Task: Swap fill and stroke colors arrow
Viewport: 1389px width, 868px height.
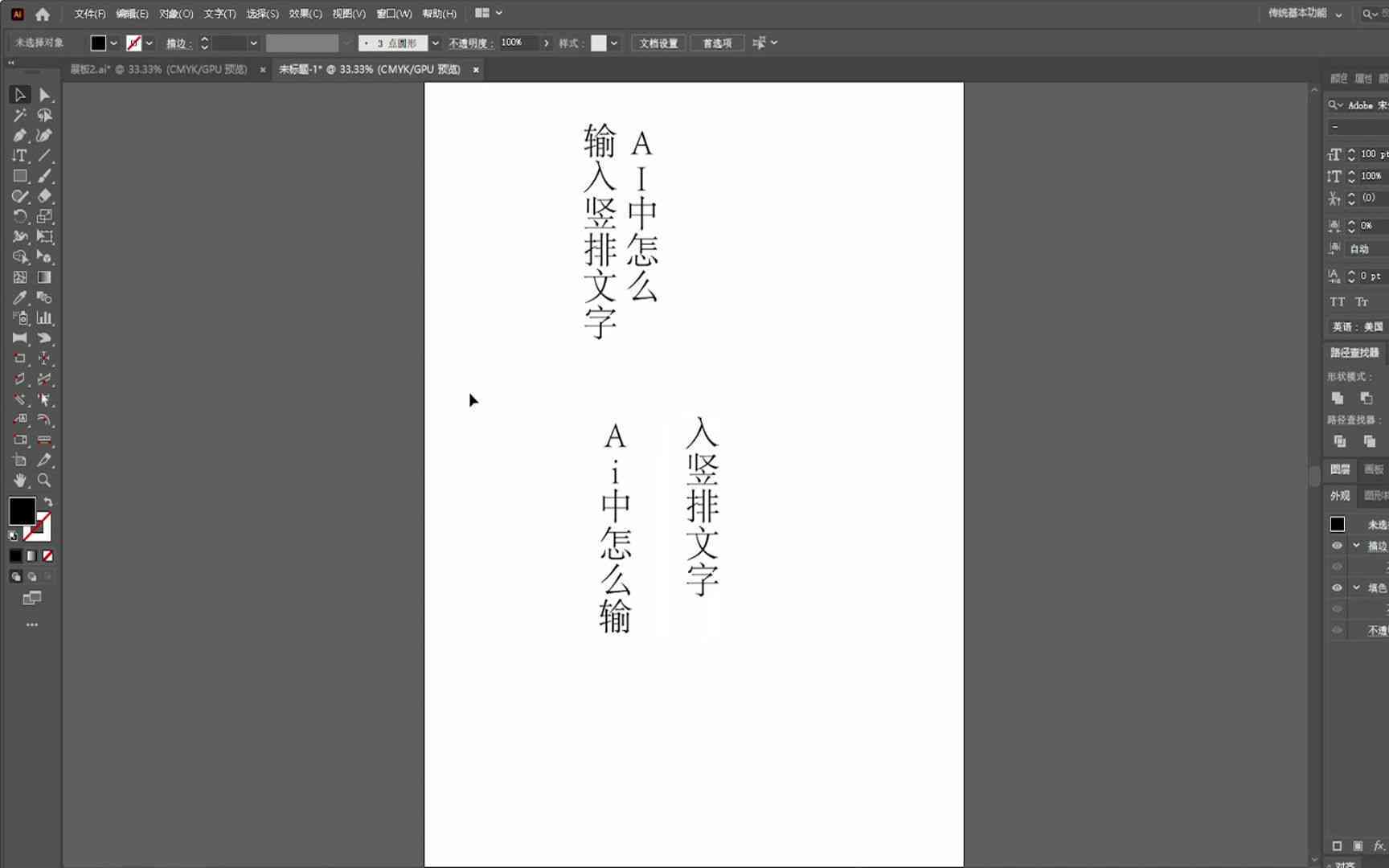Action: pyautogui.click(x=48, y=502)
